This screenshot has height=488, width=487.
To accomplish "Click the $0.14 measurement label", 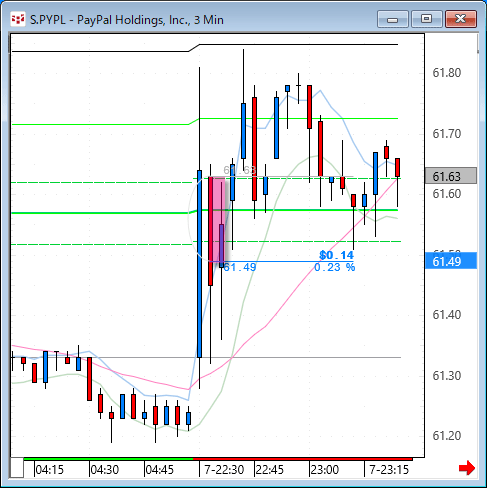I will pyautogui.click(x=336, y=255).
